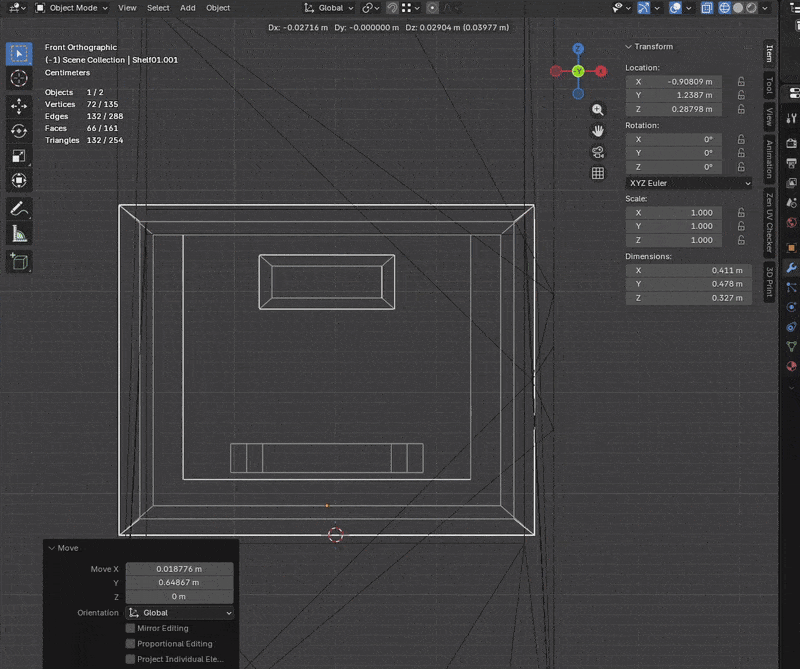Choose the Scale tool
800x669 pixels.
pyautogui.click(x=19, y=156)
